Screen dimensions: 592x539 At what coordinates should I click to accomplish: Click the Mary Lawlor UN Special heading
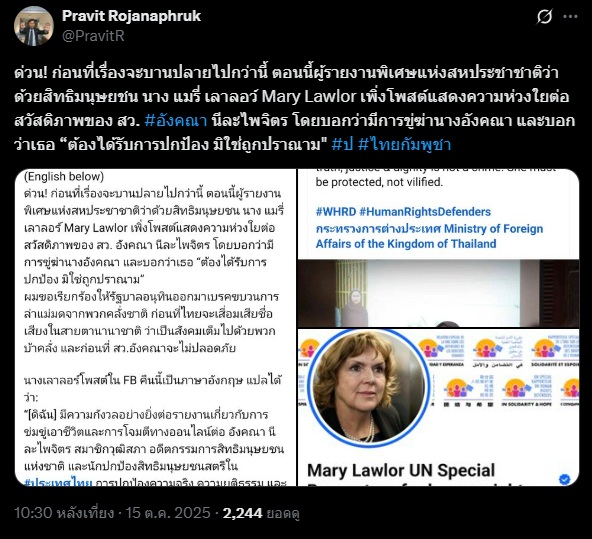[401, 471]
